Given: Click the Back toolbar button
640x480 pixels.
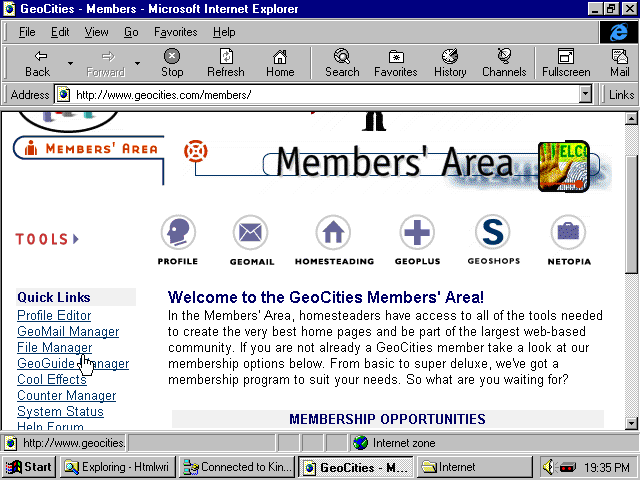Looking at the screenshot, I should [x=38, y=63].
